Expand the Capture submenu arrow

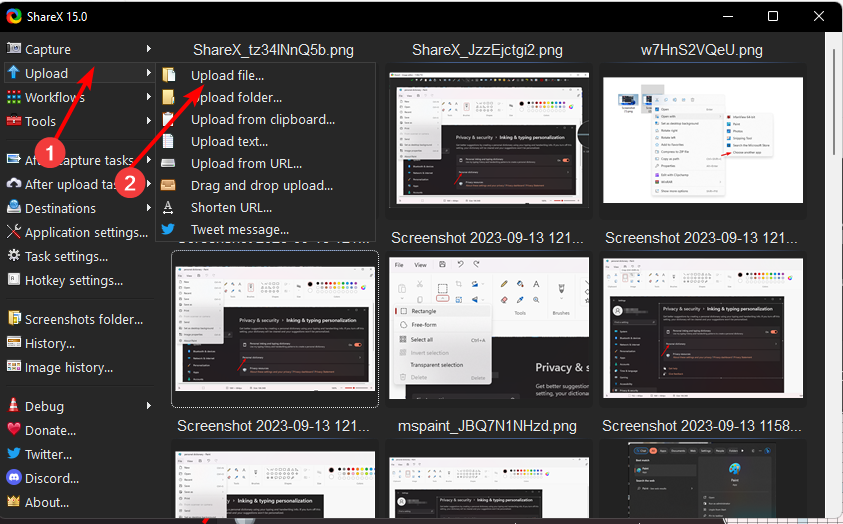(148, 49)
